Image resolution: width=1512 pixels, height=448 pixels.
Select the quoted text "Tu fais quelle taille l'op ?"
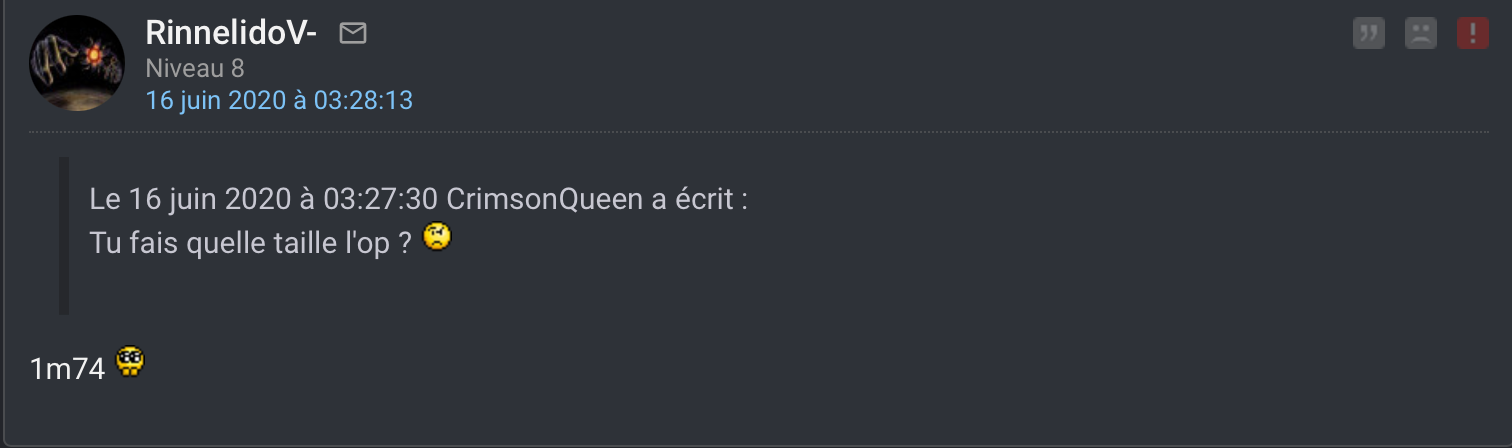point(250,242)
